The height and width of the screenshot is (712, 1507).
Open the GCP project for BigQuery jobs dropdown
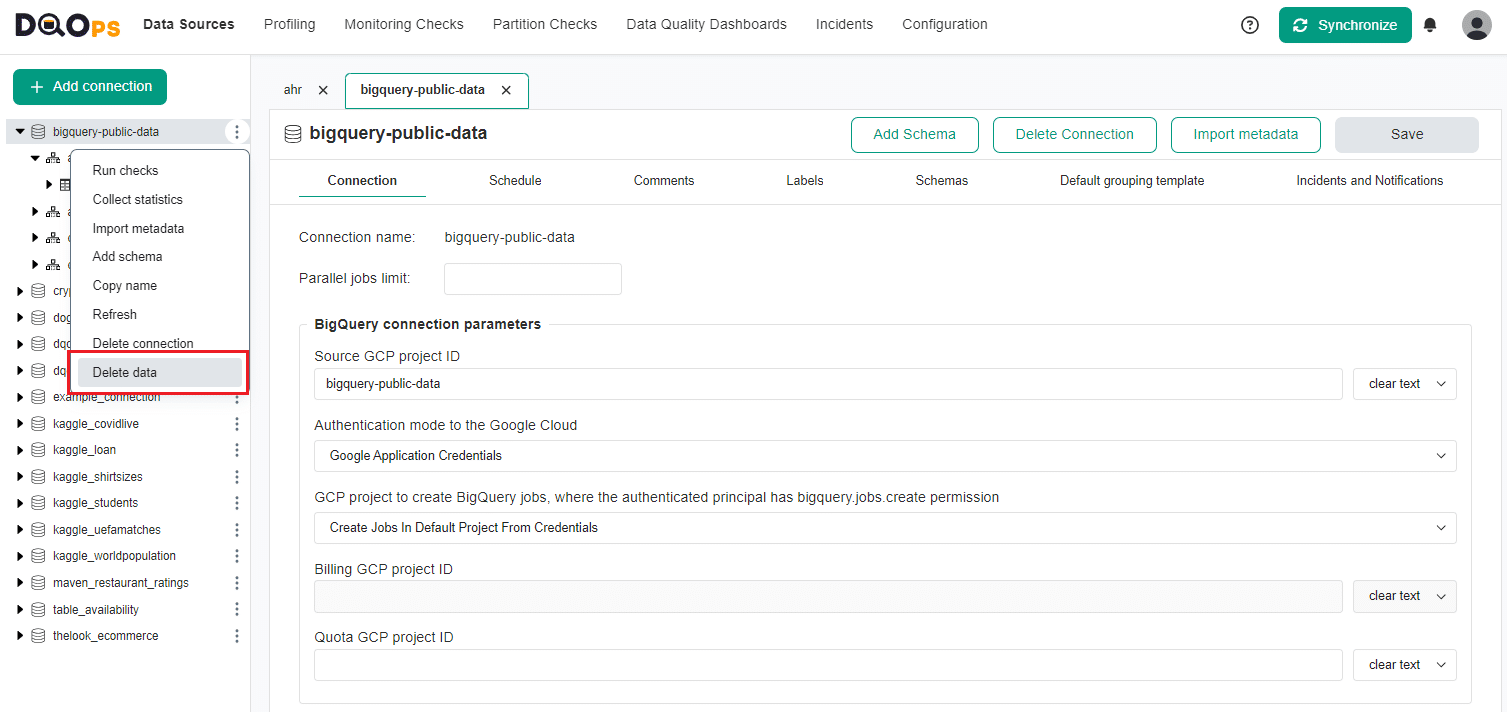click(885, 528)
